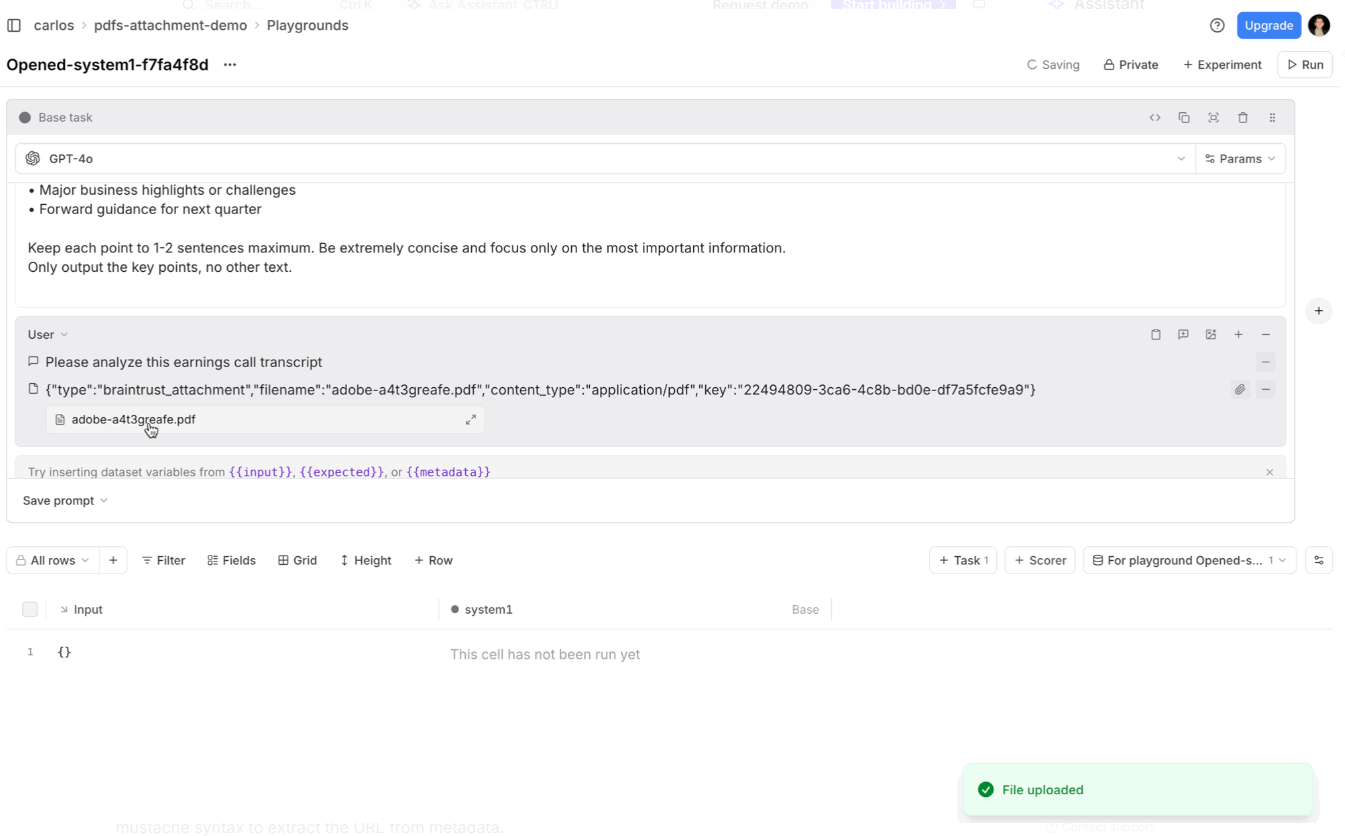Switch layout using the Grid option
This screenshot has width=1345, height=836.
click(298, 561)
